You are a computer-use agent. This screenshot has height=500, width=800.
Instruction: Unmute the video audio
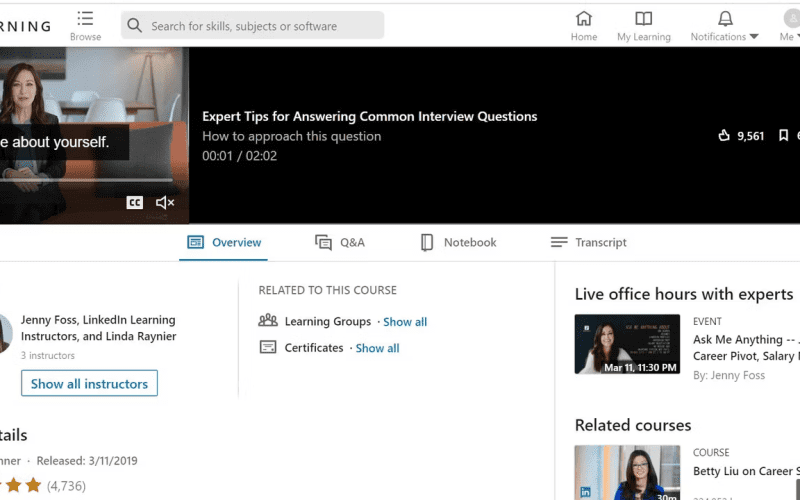[165, 203]
